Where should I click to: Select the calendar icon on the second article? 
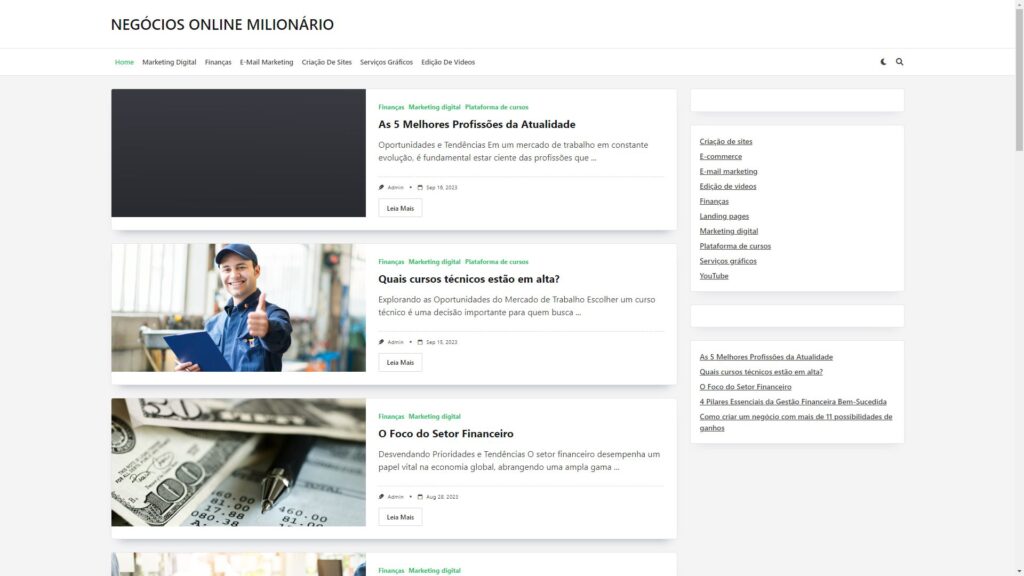click(418, 341)
